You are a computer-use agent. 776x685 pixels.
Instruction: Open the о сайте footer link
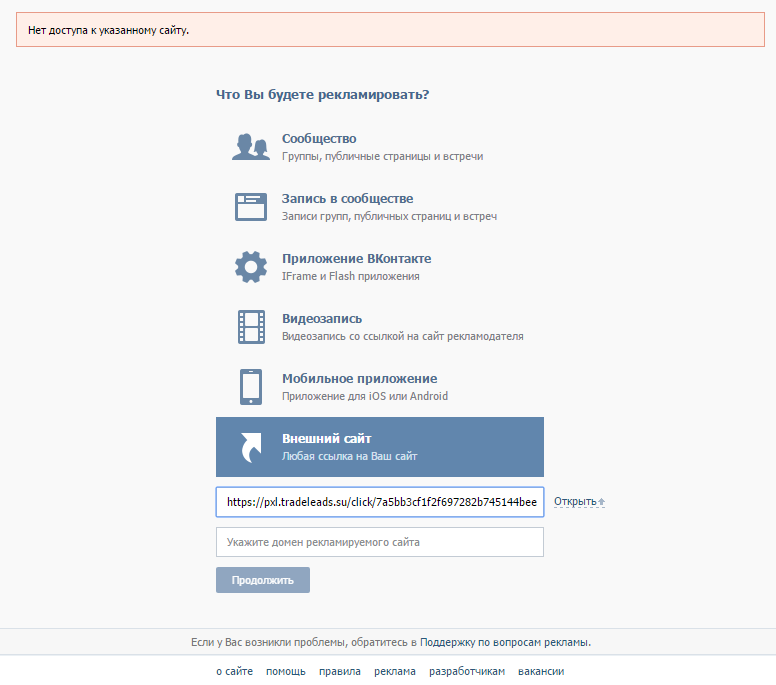point(235,672)
